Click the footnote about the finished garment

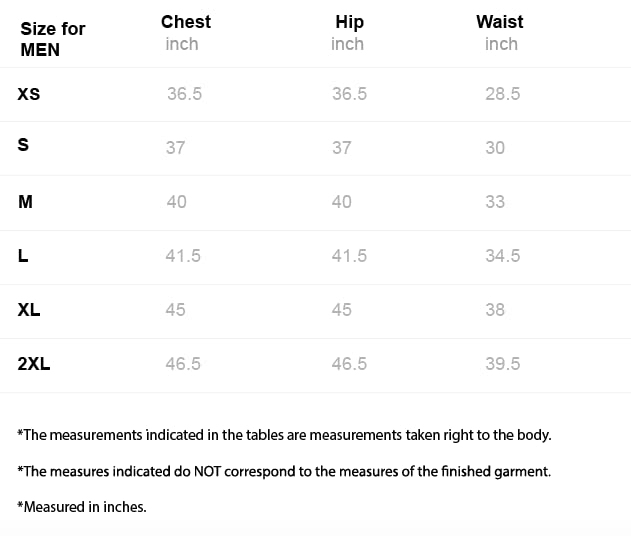(284, 471)
